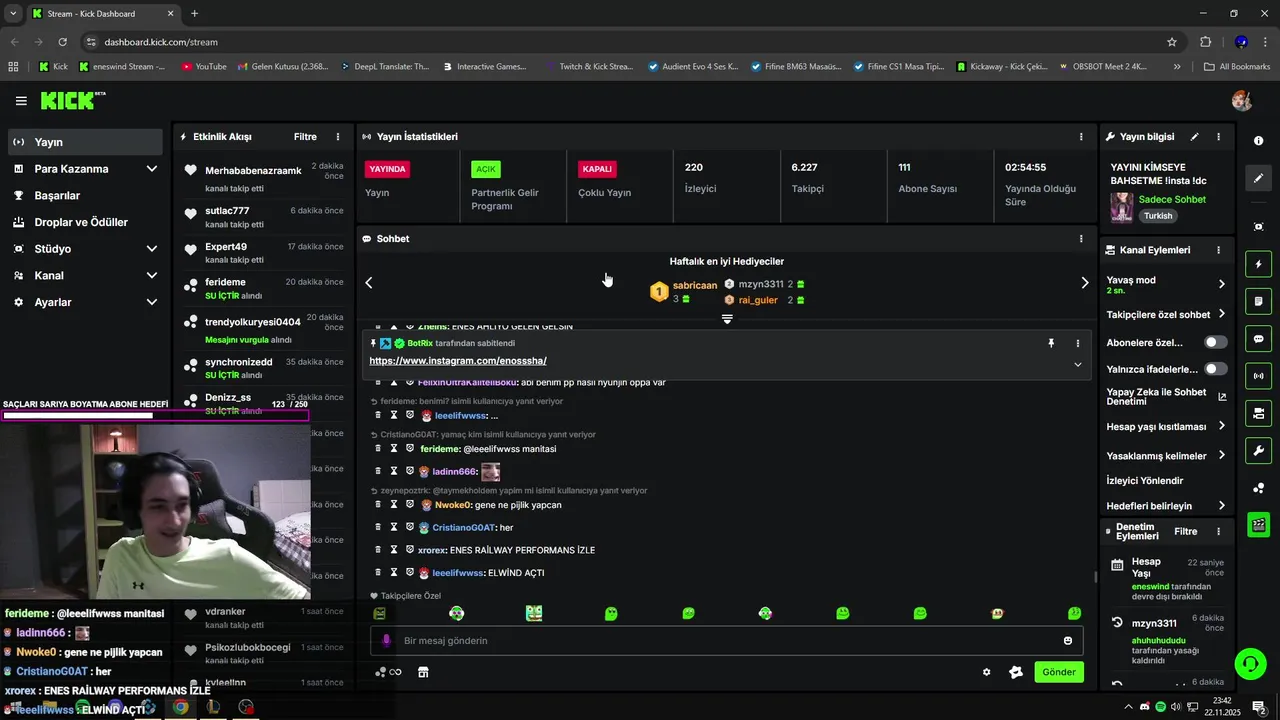The height and width of the screenshot is (720, 1280).
Task: Open İzleyici Yönlendir
Action: (x=1145, y=481)
